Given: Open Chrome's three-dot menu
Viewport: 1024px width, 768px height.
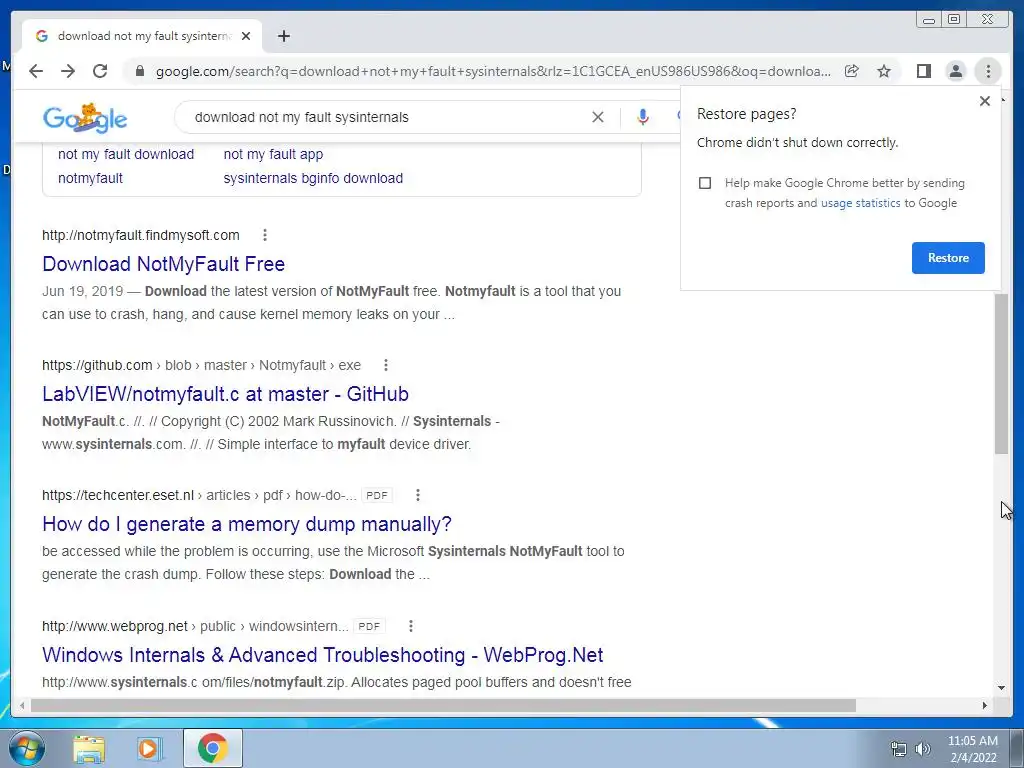Looking at the screenshot, I should coord(988,71).
